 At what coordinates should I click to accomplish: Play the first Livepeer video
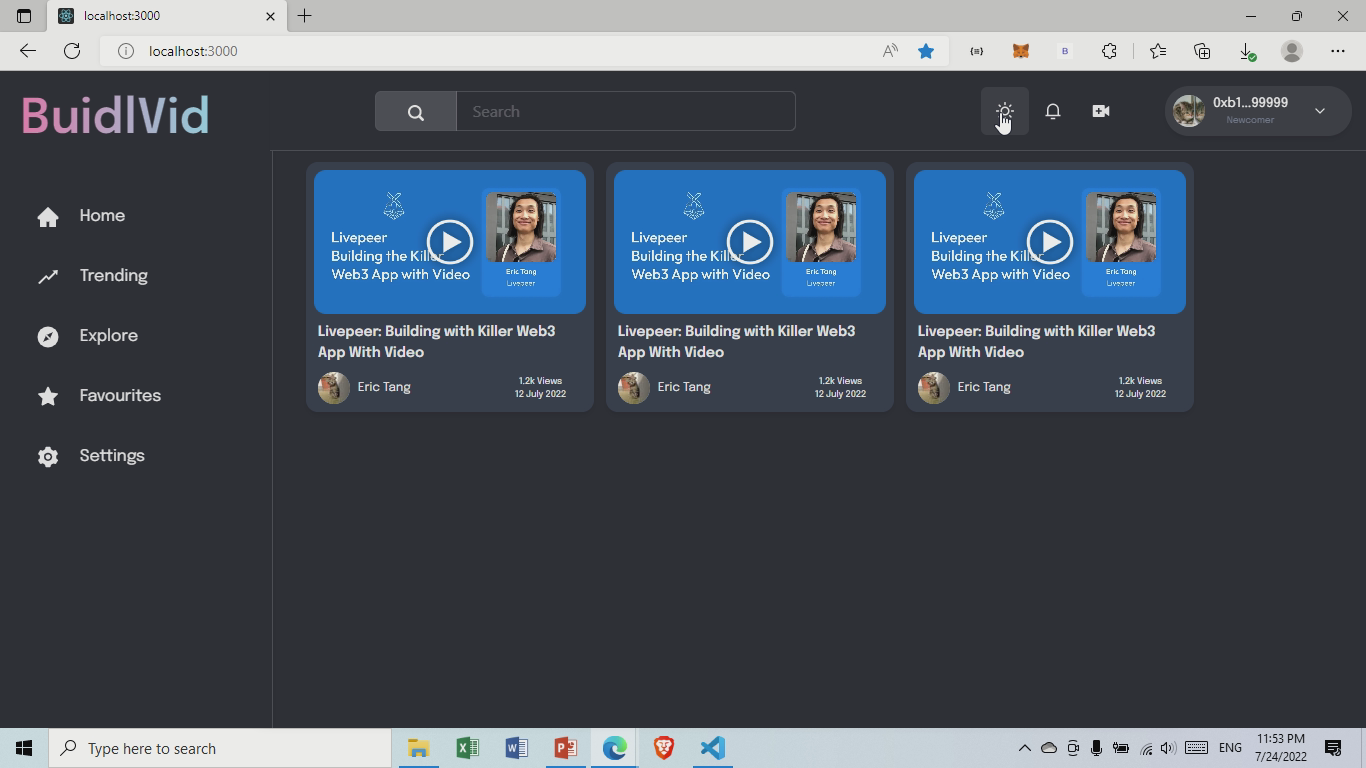point(450,242)
